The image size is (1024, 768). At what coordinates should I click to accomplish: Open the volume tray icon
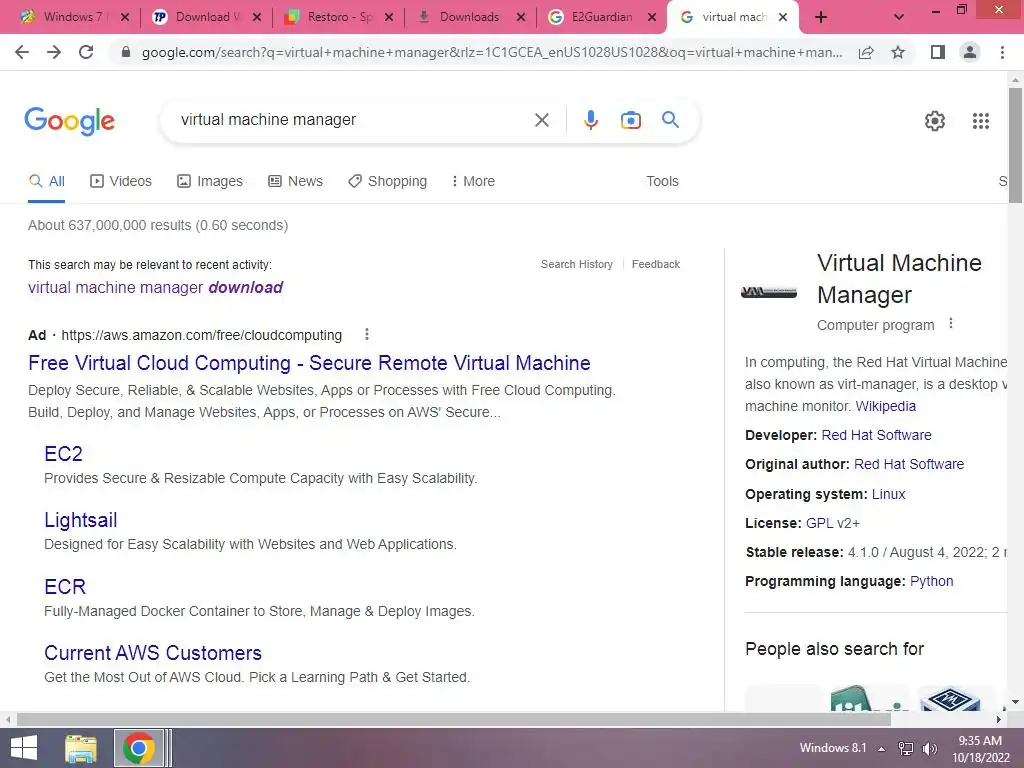929,749
